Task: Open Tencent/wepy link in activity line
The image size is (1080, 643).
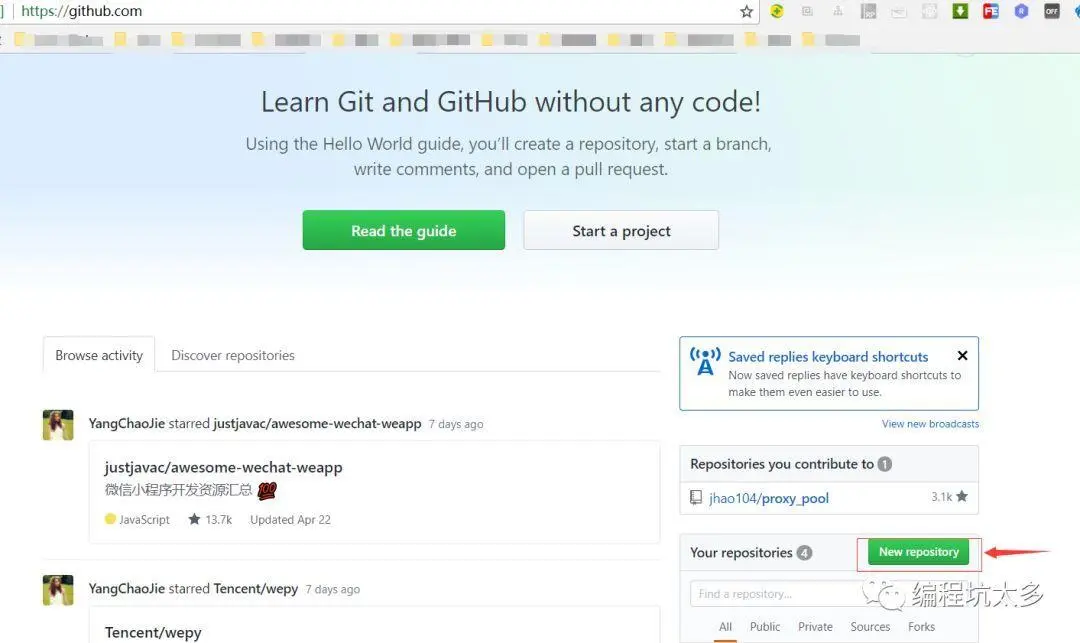Action: [256, 589]
